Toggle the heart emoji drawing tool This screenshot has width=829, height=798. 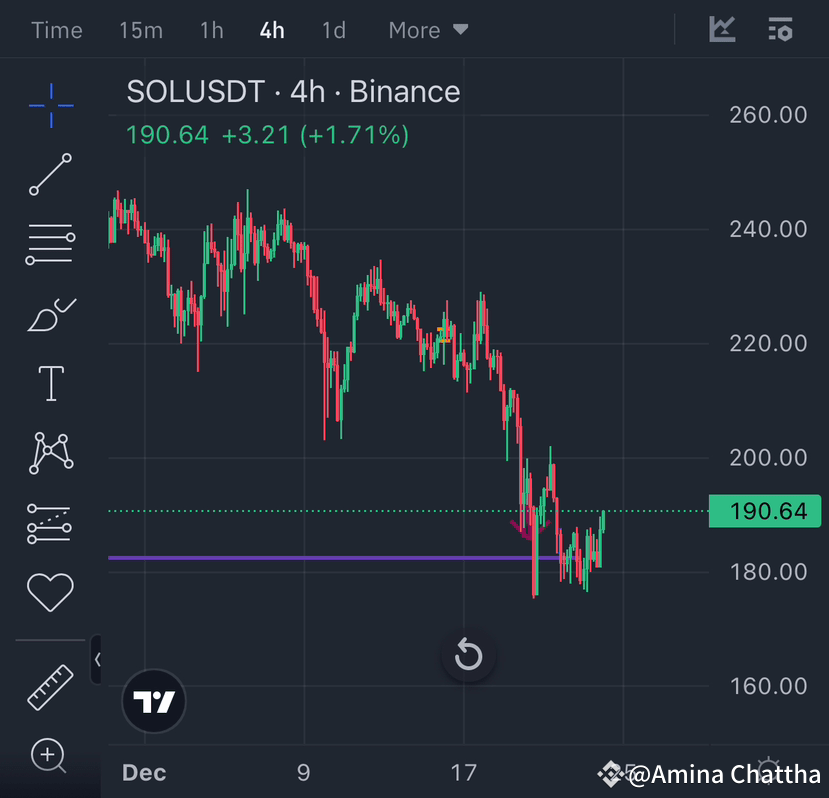pos(50,592)
